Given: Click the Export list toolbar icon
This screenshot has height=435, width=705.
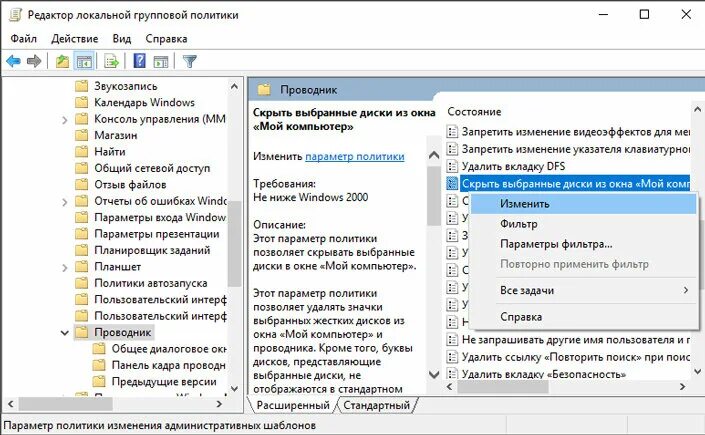Looking at the screenshot, I should click(x=111, y=61).
